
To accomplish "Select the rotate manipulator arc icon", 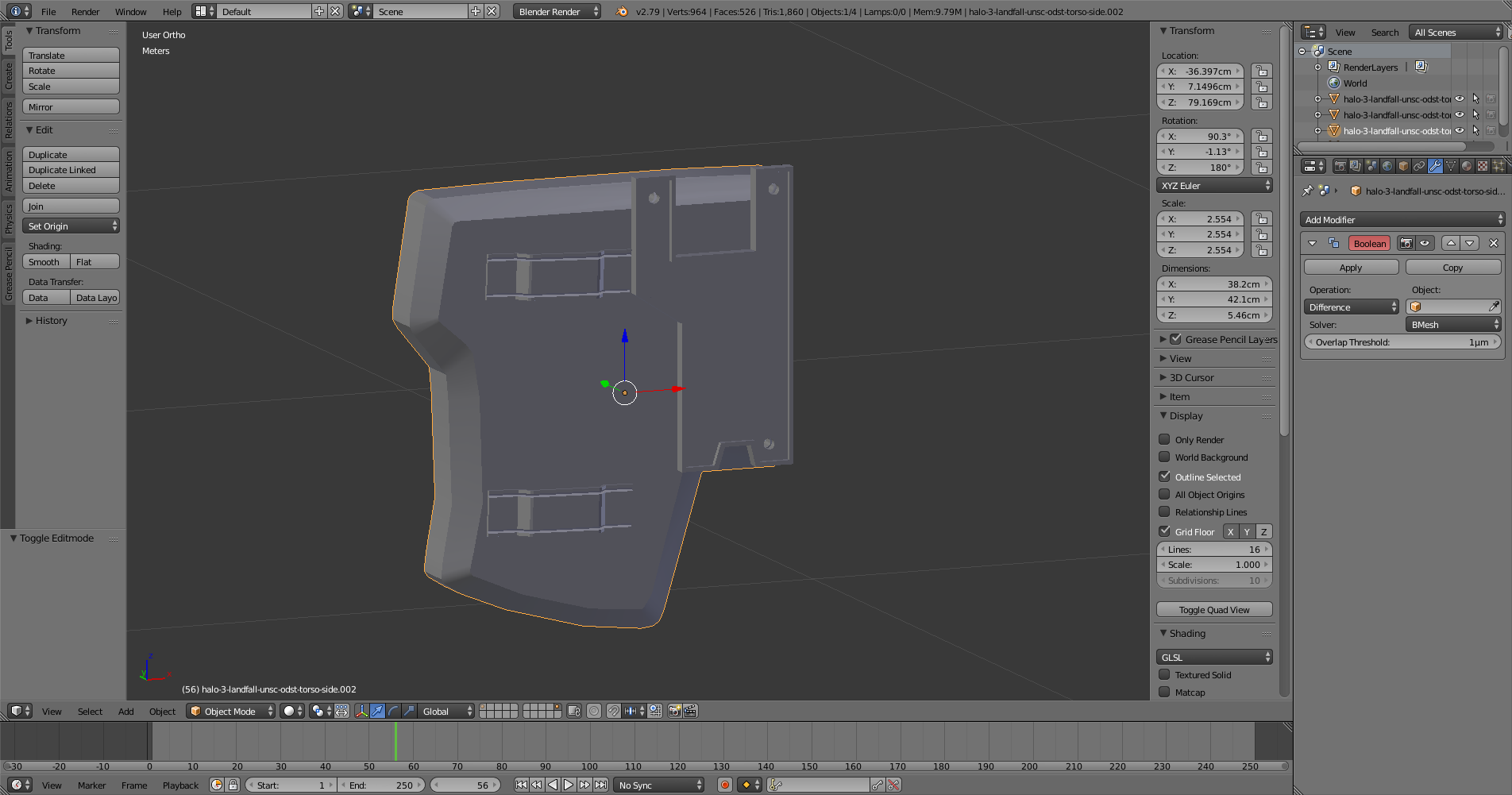I will (393, 711).
